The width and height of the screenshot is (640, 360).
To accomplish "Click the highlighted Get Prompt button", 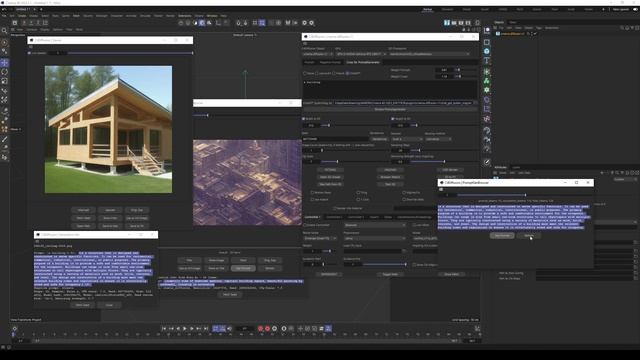I will (243, 269).
